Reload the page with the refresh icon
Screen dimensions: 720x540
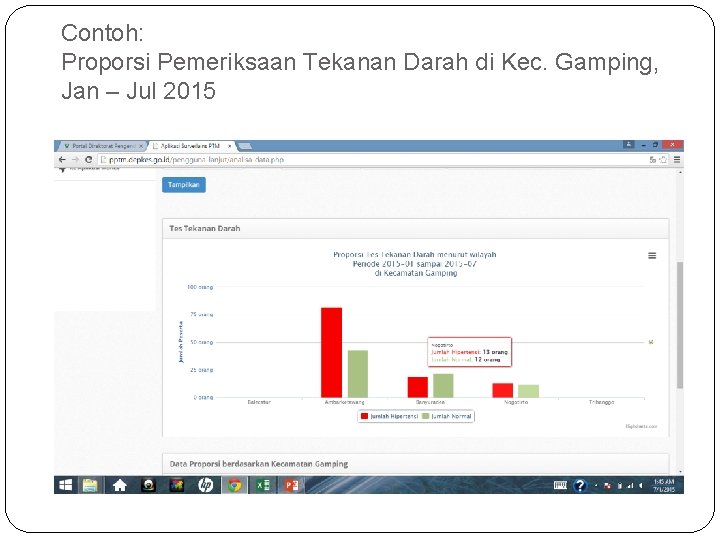pos(89,159)
